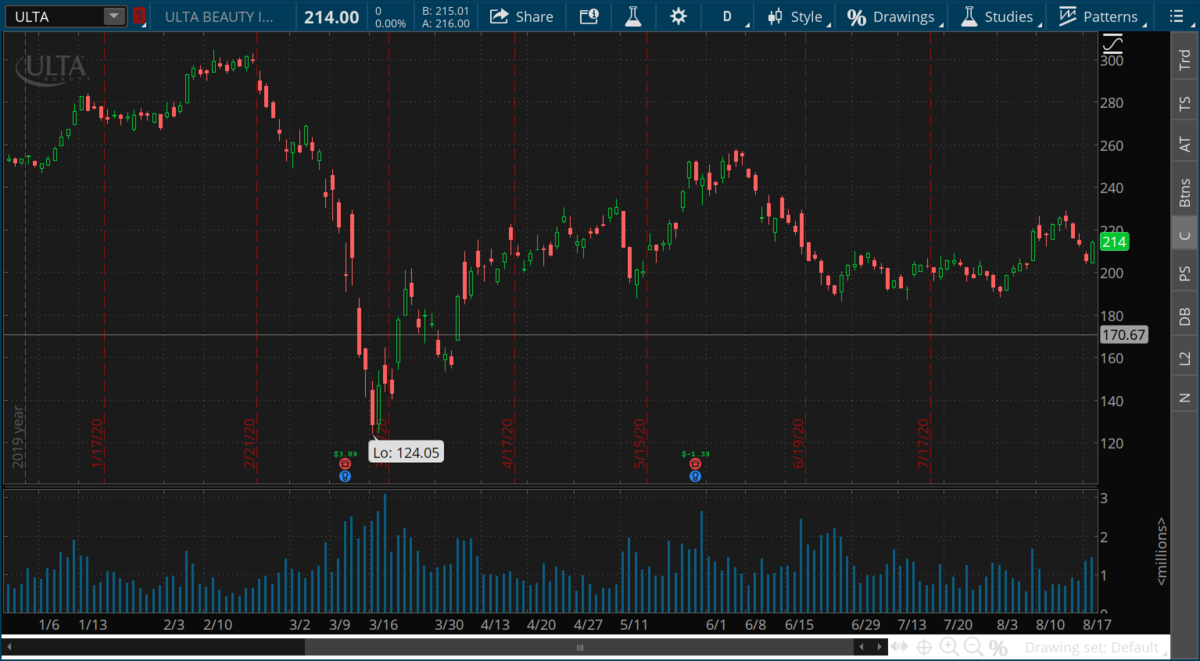Viewport: 1200px width, 661px height.
Task: Open the Patterns menu
Action: click(x=1100, y=16)
